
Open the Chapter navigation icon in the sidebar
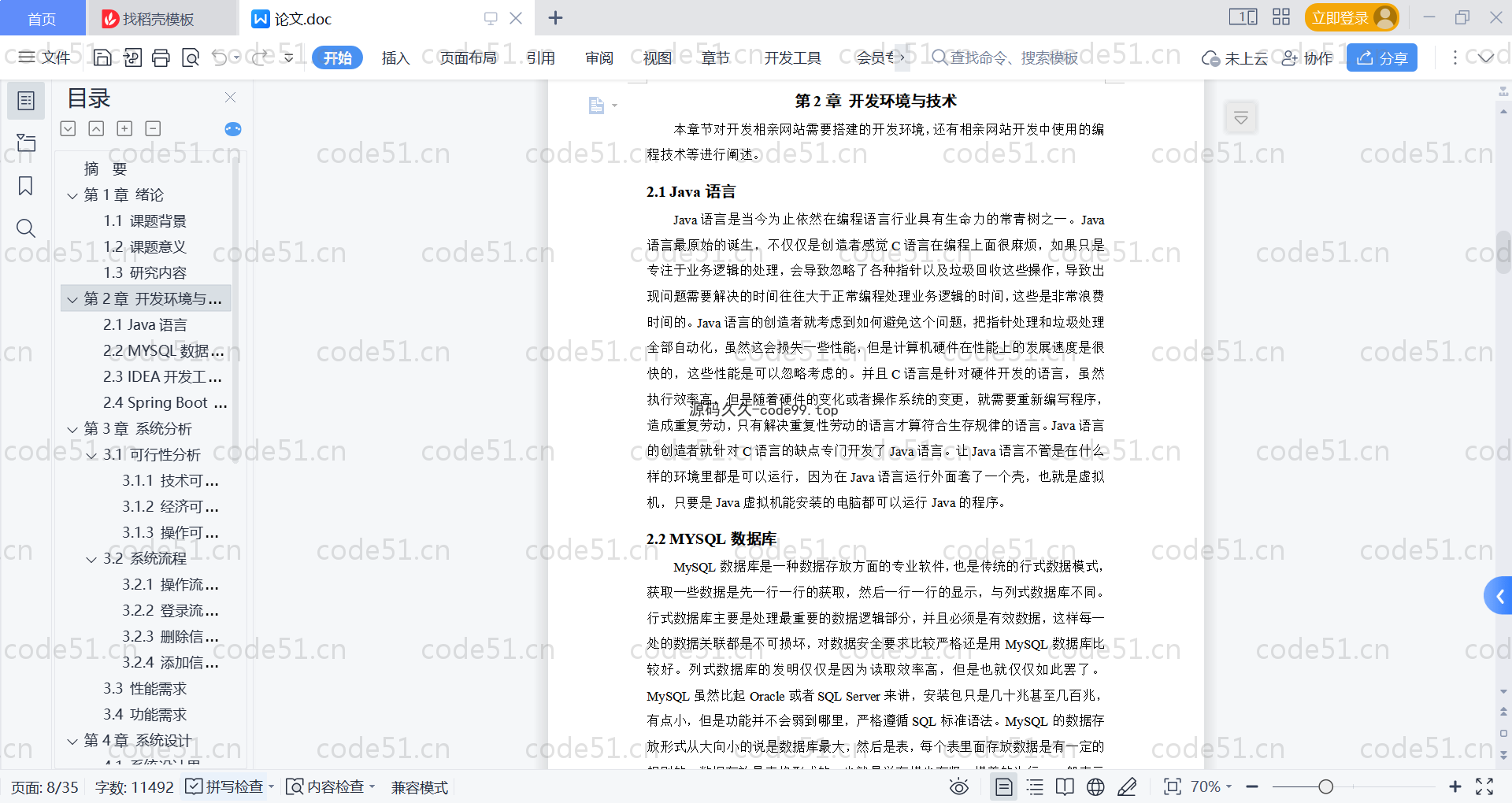pos(26,142)
